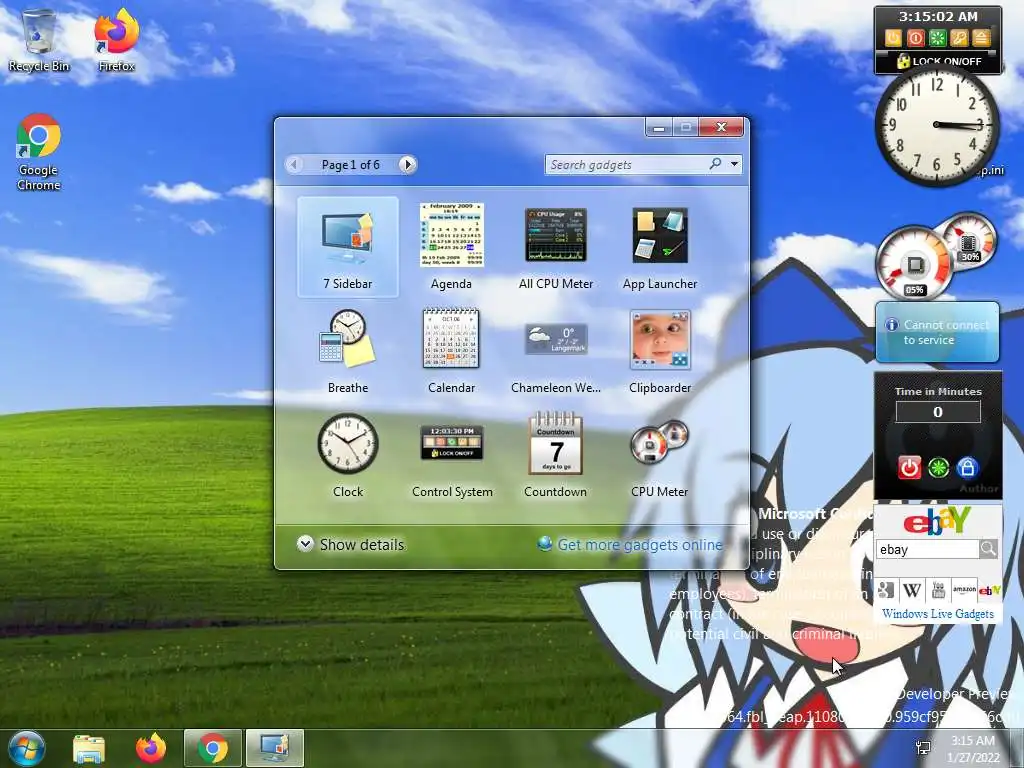Click shutdown icon on Control System gadget
The width and height of the screenshot is (1024, 768).
pyautogui.click(x=893, y=39)
